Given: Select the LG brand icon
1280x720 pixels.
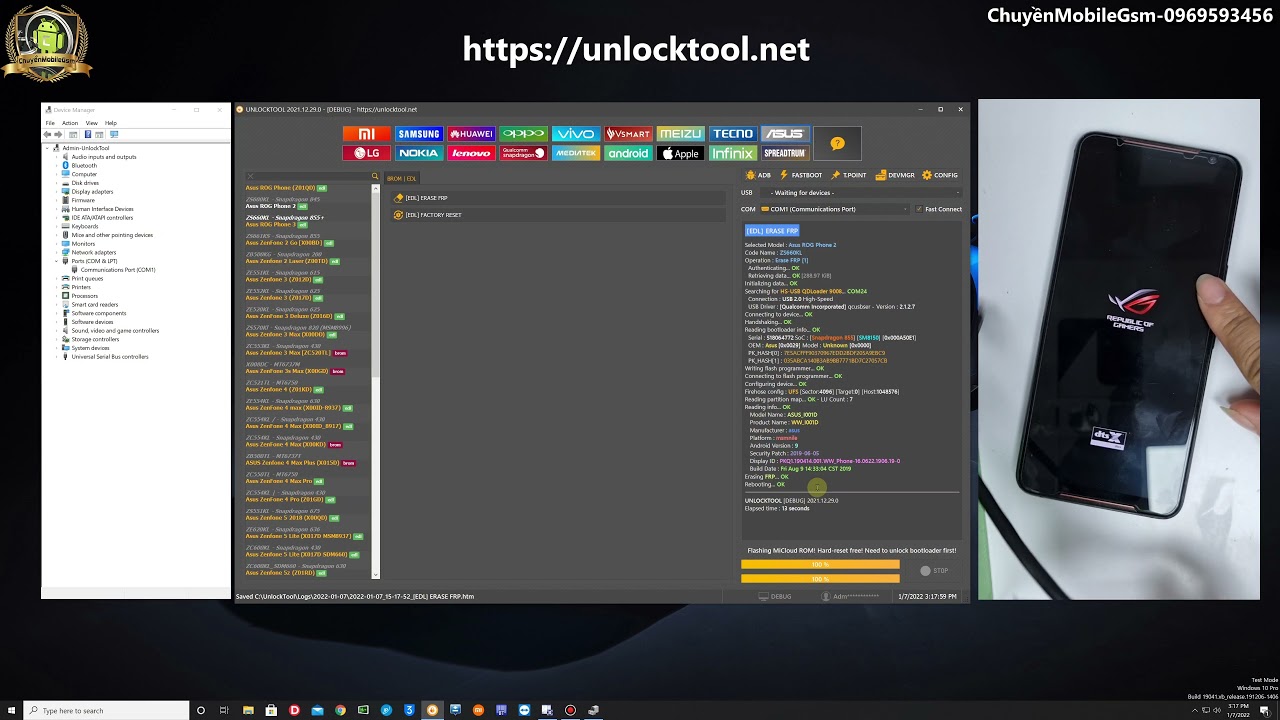Looking at the screenshot, I should click(366, 153).
